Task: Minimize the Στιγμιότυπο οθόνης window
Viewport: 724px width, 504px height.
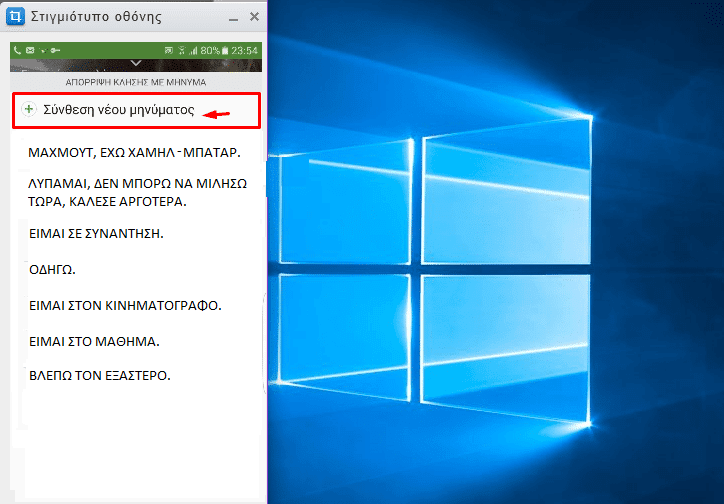Action: point(234,18)
